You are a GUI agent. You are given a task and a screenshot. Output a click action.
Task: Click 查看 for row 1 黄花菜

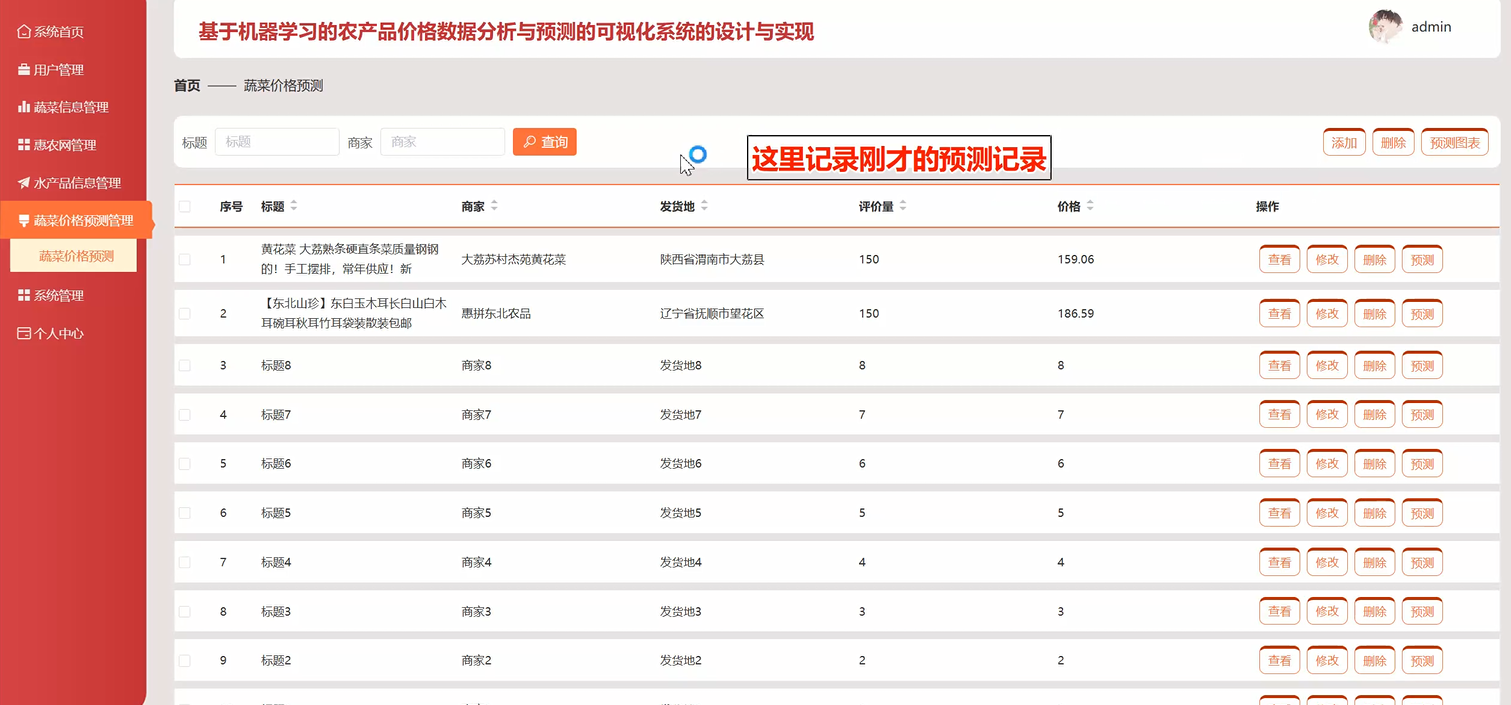[1279, 260]
